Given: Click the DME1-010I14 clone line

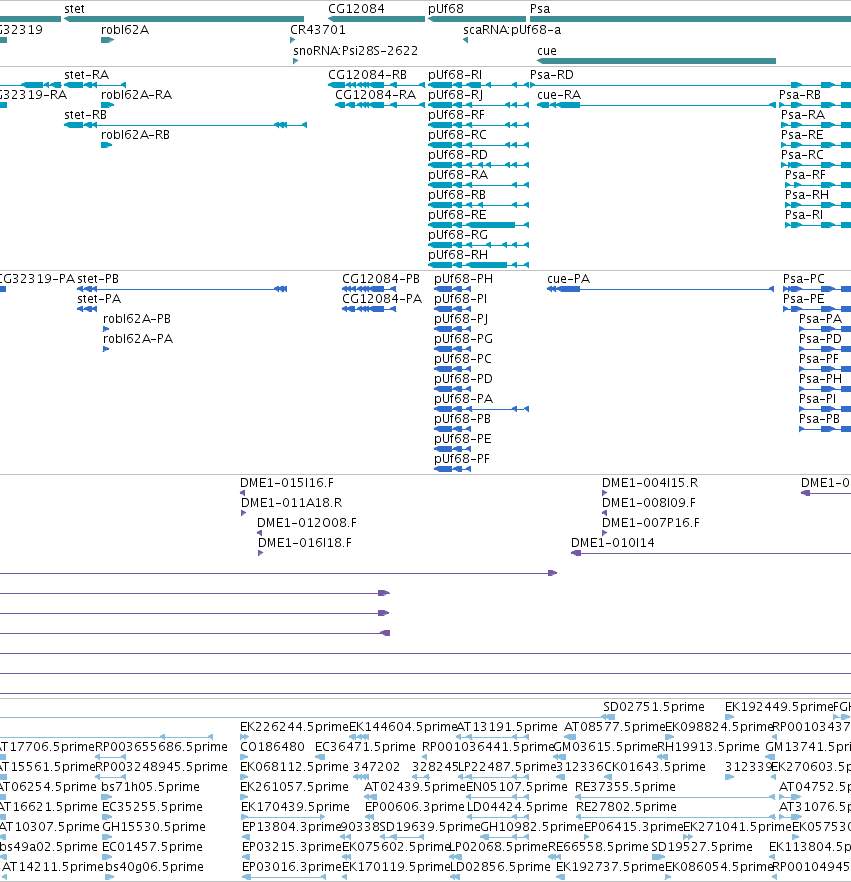Looking at the screenshot, I should click(x=711, y=553).
